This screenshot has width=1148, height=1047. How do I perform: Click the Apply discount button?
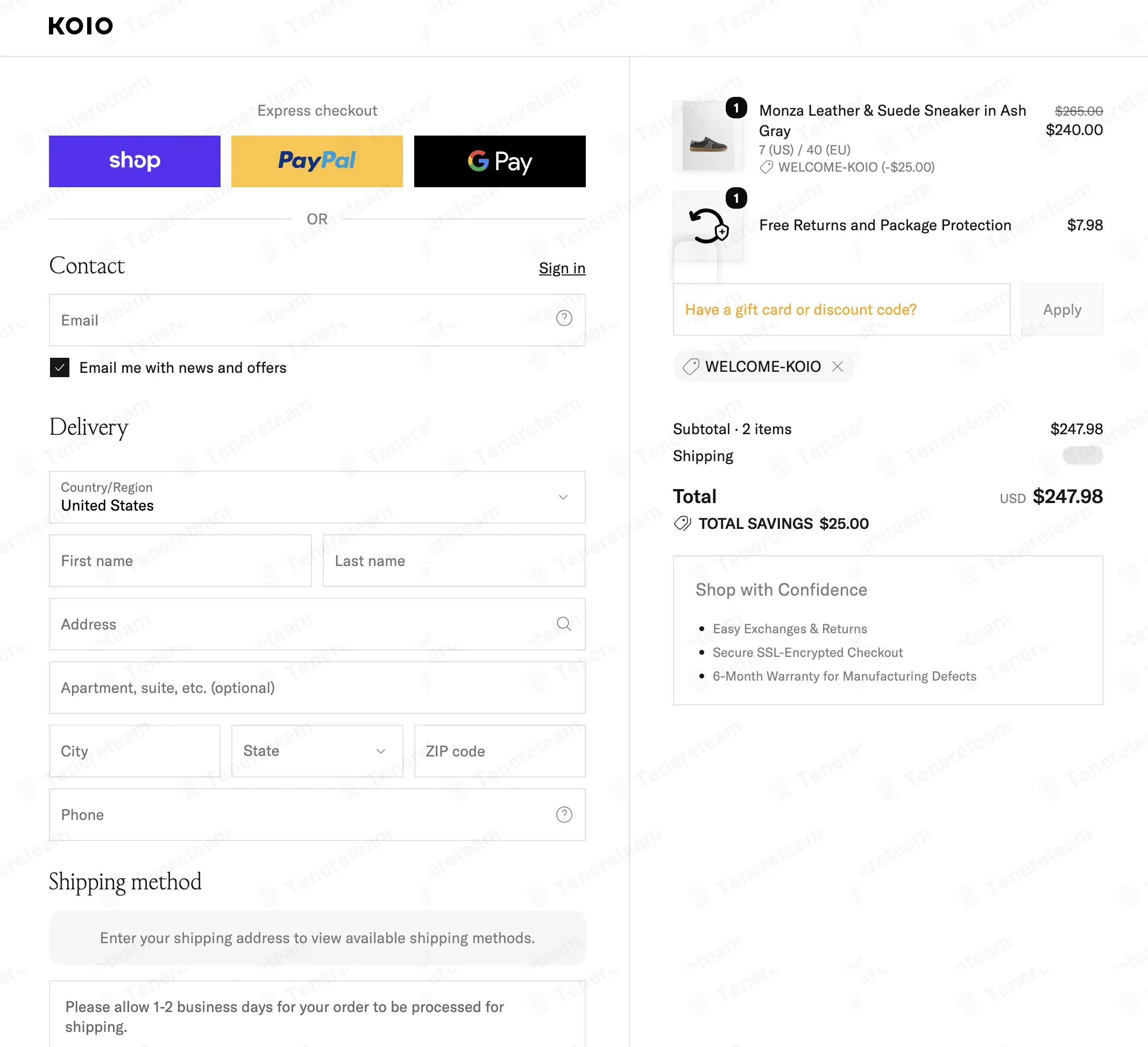pos(1062,309)
